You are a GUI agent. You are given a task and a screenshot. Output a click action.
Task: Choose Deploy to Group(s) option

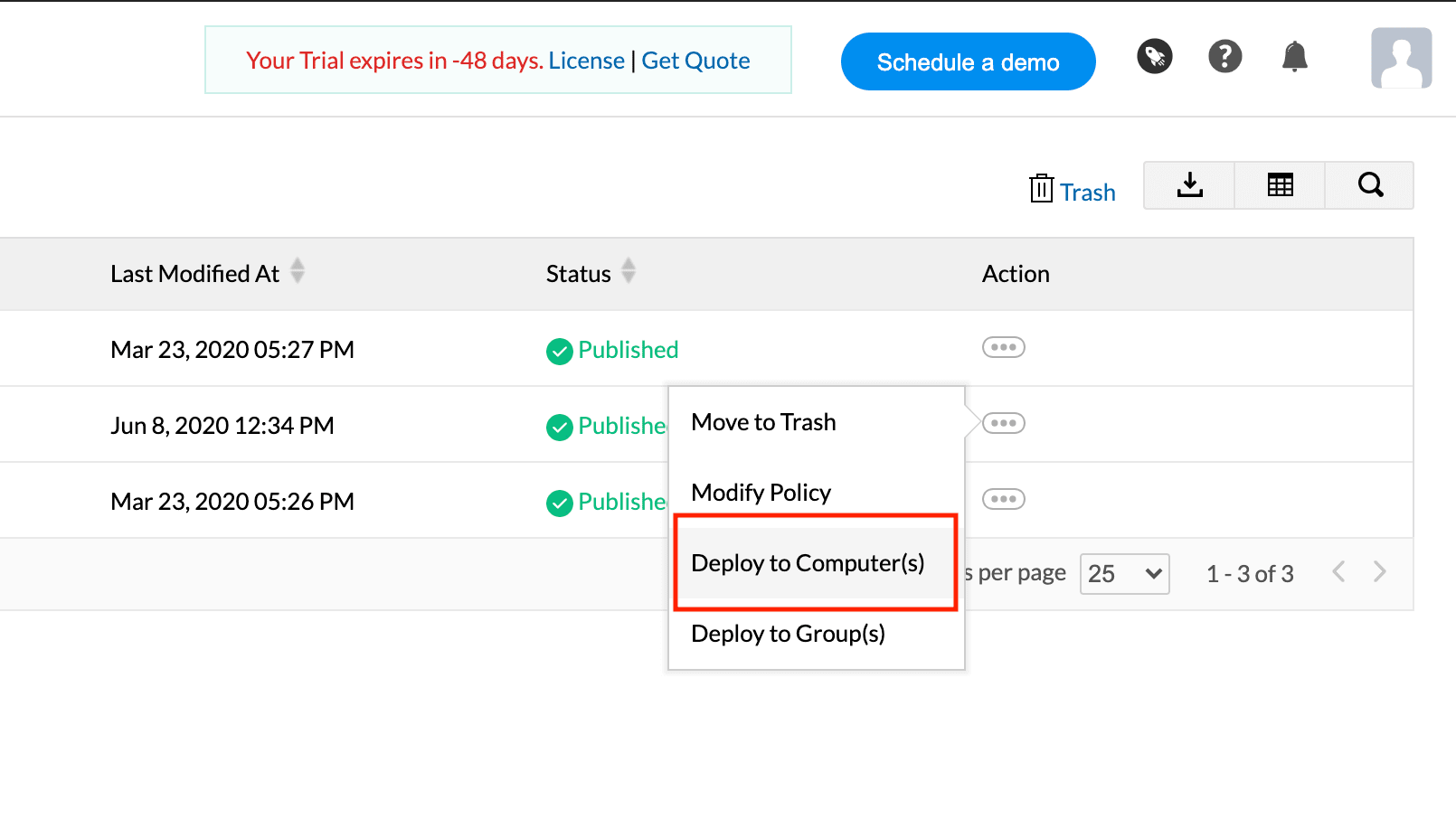click(788, 634)
